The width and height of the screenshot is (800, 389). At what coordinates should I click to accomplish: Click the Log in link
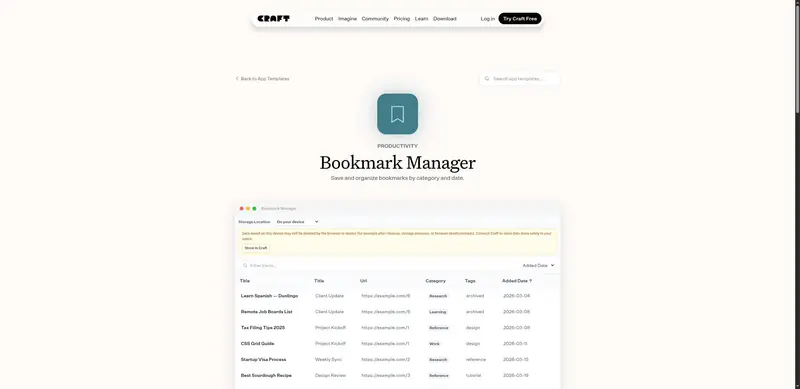(487, 18)
